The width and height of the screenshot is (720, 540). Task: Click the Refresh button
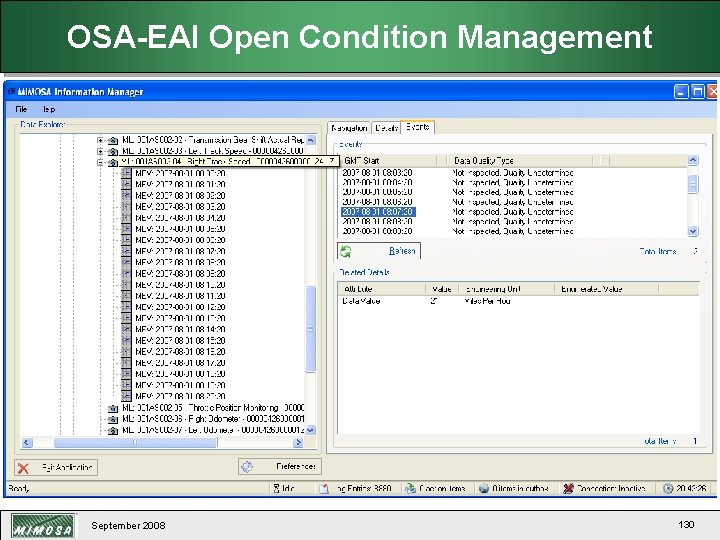point(379,251)
